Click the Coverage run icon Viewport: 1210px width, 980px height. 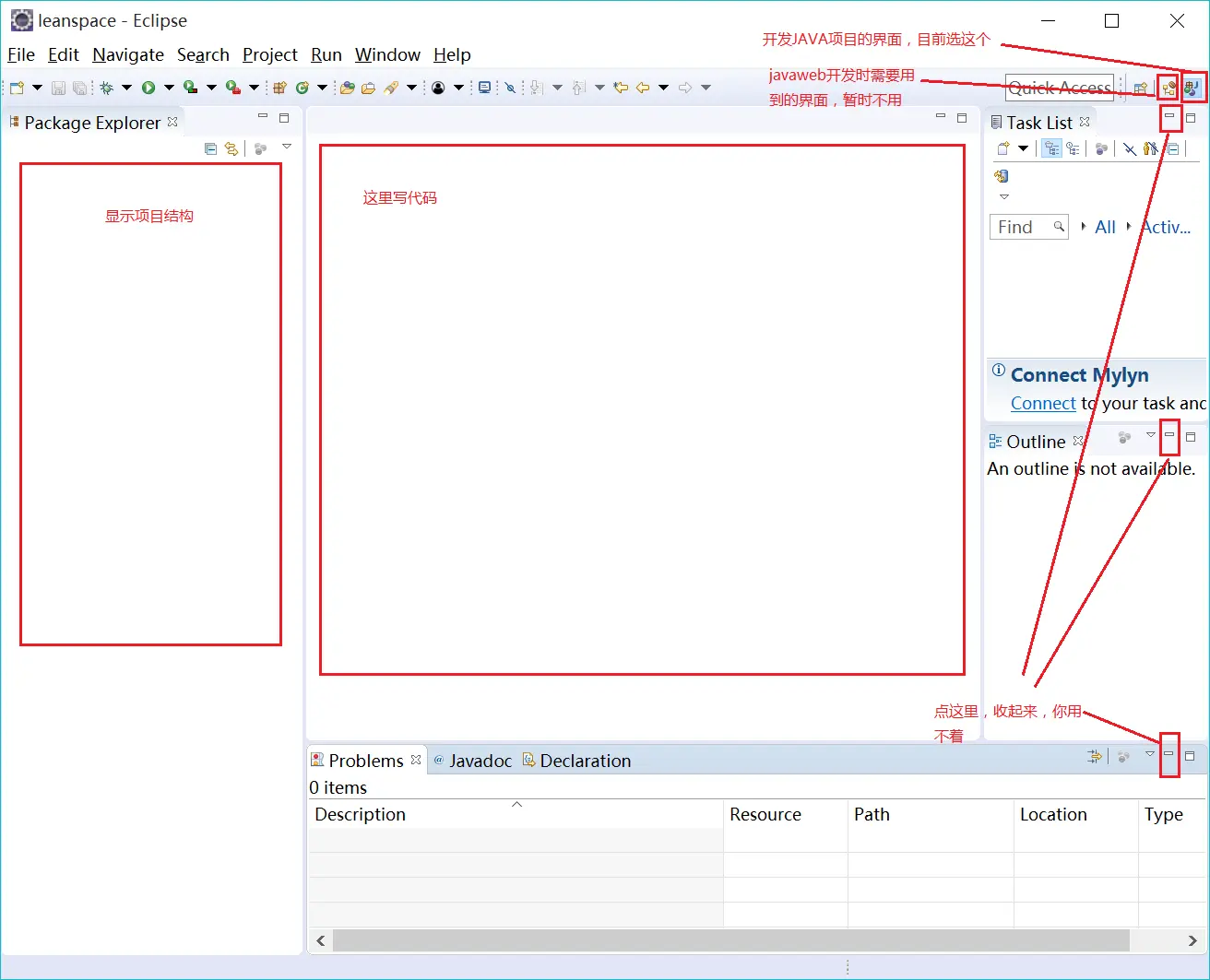click(x=190, y=88)
